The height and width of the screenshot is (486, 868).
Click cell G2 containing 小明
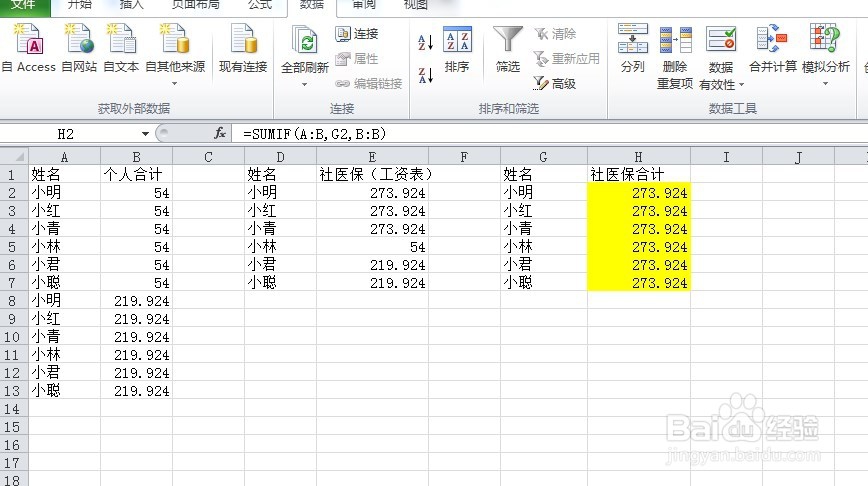544,193
